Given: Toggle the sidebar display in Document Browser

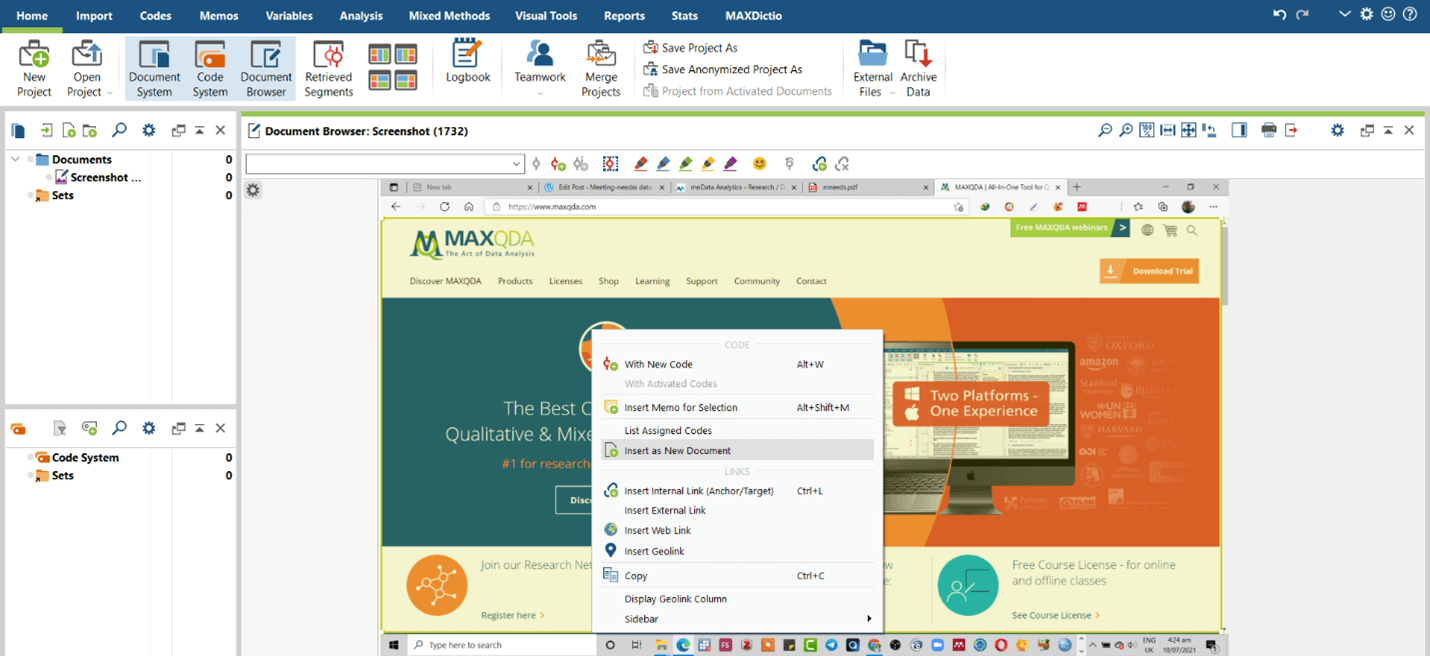Looking at the screenshot, I should (1239, 130).
